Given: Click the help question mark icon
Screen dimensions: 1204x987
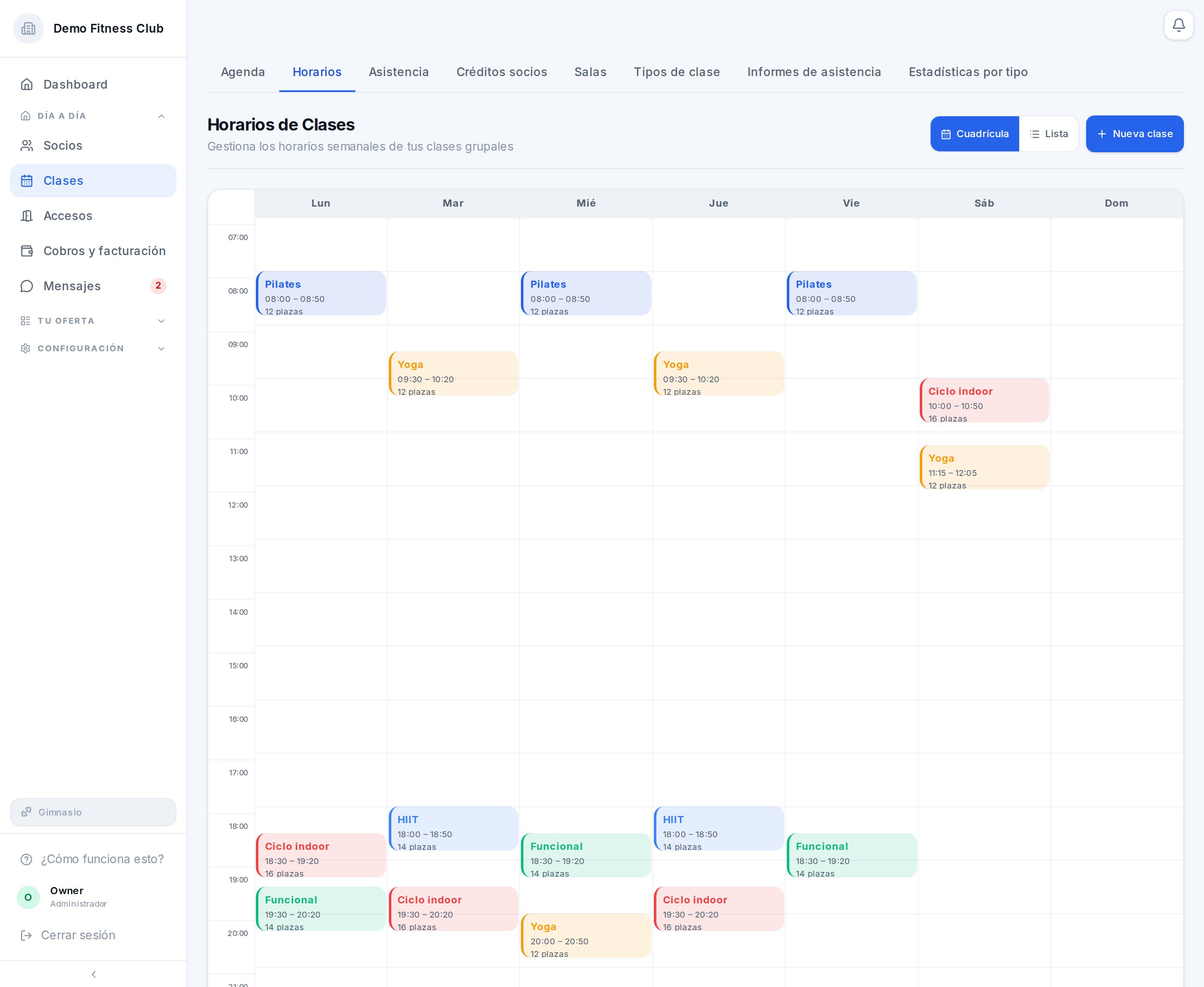Looking at the screenshot, I should click(x=26, y=859).
